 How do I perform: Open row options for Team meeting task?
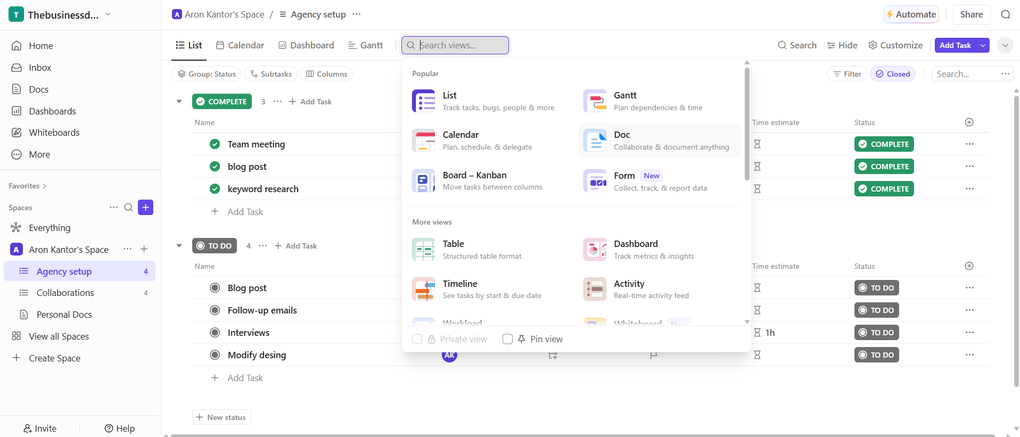(969, 144)
